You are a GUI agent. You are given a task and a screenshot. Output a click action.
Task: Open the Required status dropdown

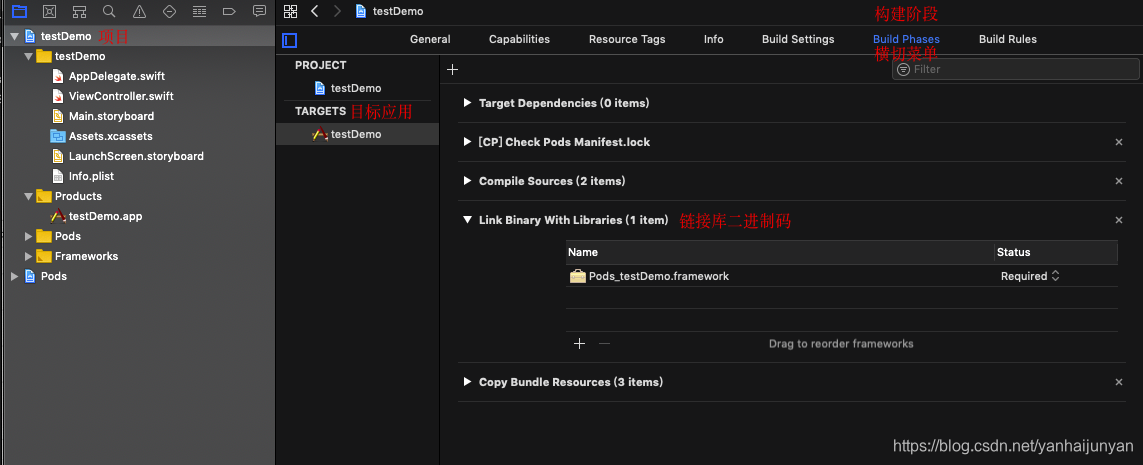coord(1029,276)
